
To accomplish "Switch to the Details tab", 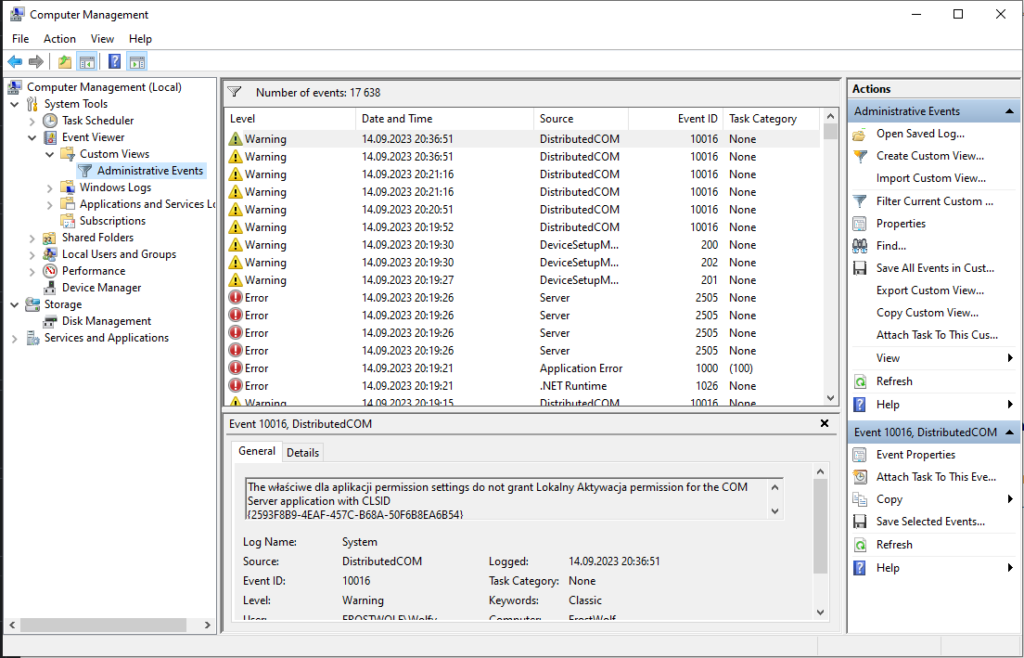I will click(x=302, y=452).
